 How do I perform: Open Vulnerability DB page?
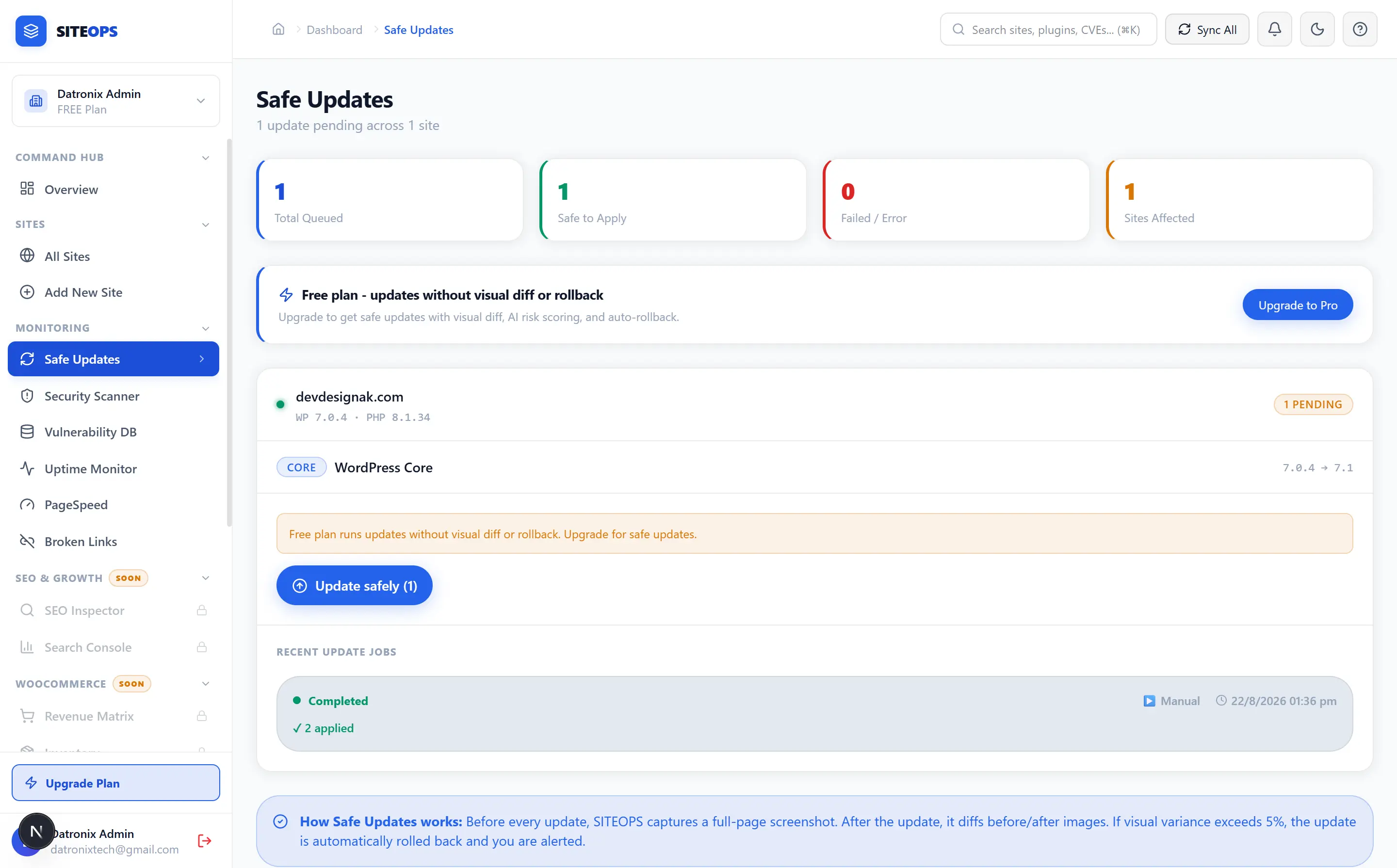114,432
